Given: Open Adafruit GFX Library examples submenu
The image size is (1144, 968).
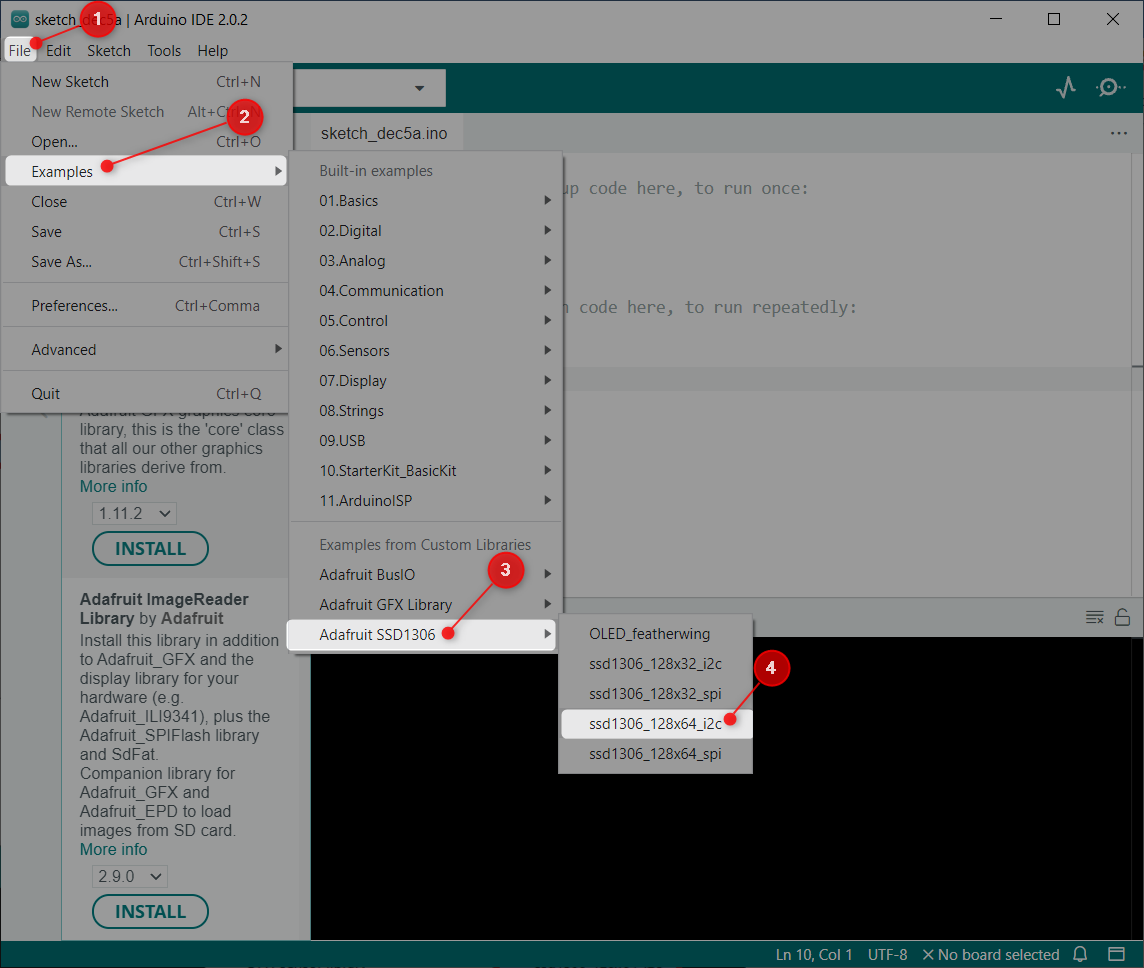Looking at the screenshot, I should click(x=426, y=604).
